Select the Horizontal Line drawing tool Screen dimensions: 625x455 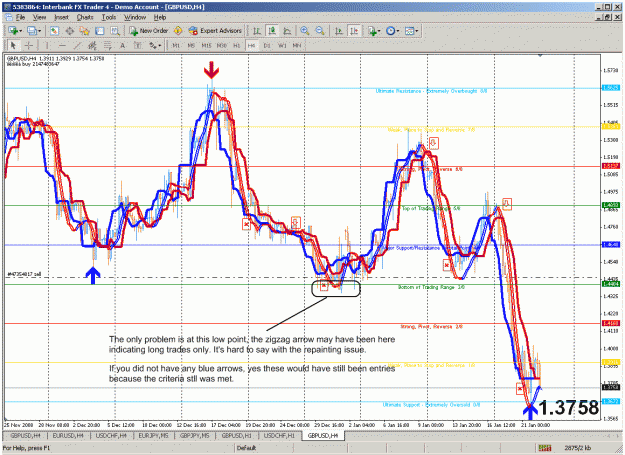click(x=62, y=45)
